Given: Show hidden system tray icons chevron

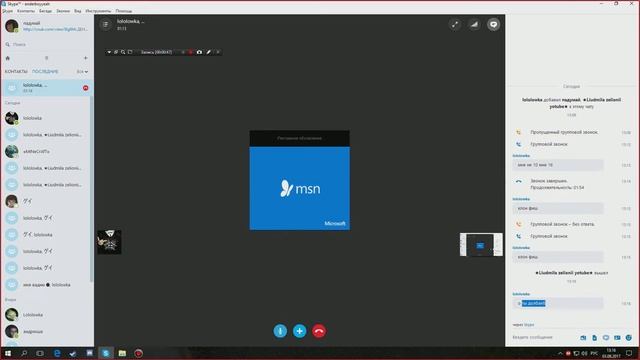Looking at the screenshot, I should point(560,353).
